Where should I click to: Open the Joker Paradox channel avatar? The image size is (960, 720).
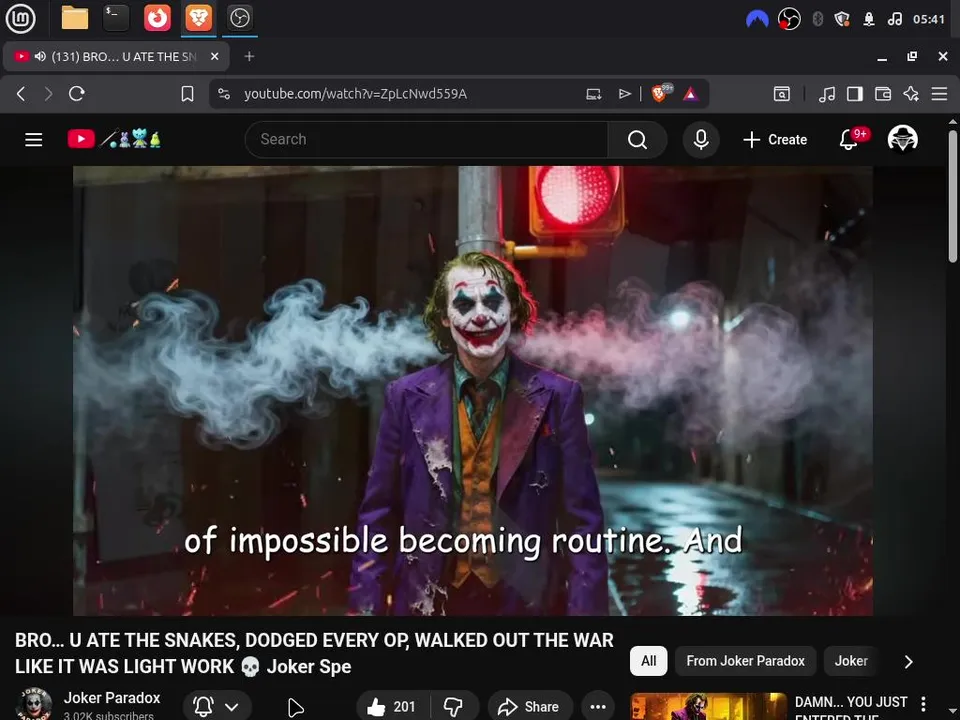pyautogui.click(x=33, y=704)
